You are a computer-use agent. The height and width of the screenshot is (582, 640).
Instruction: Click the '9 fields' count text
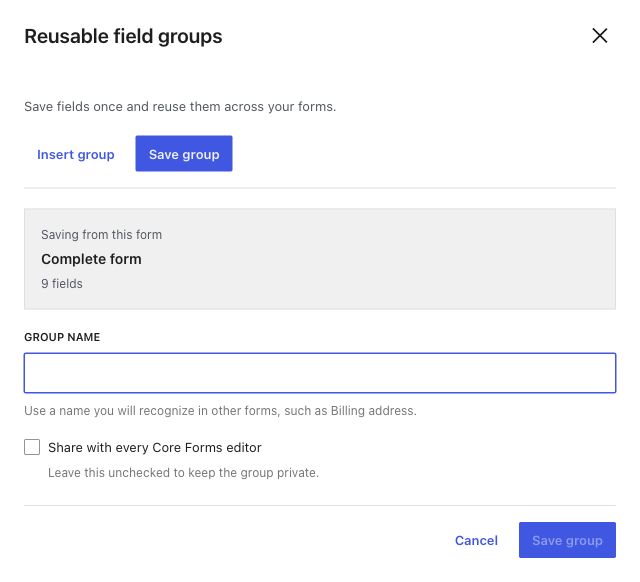[x=62, y=284]
